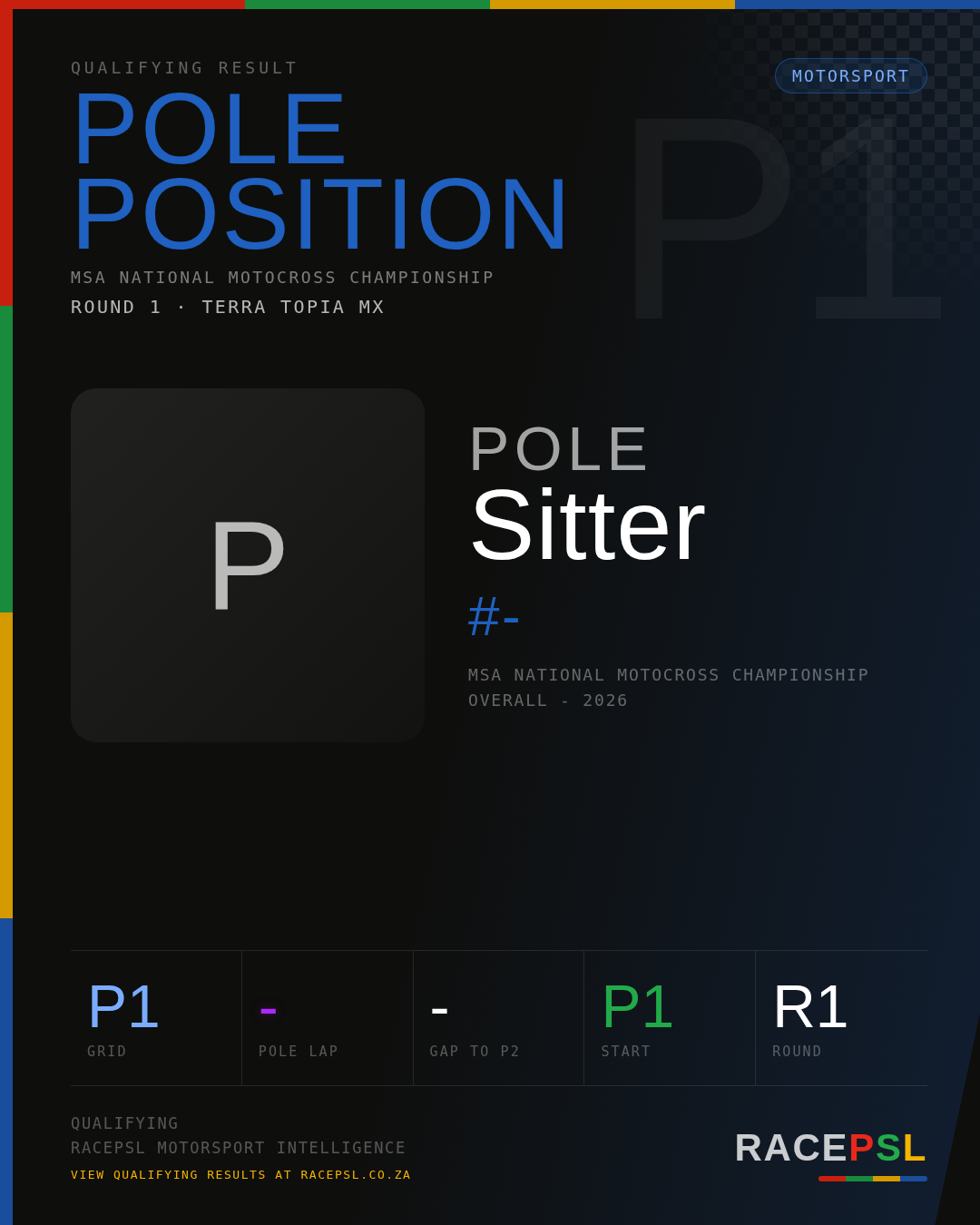
Task: Select the green segment of the left bar
Action: click(x=6, y=459)
